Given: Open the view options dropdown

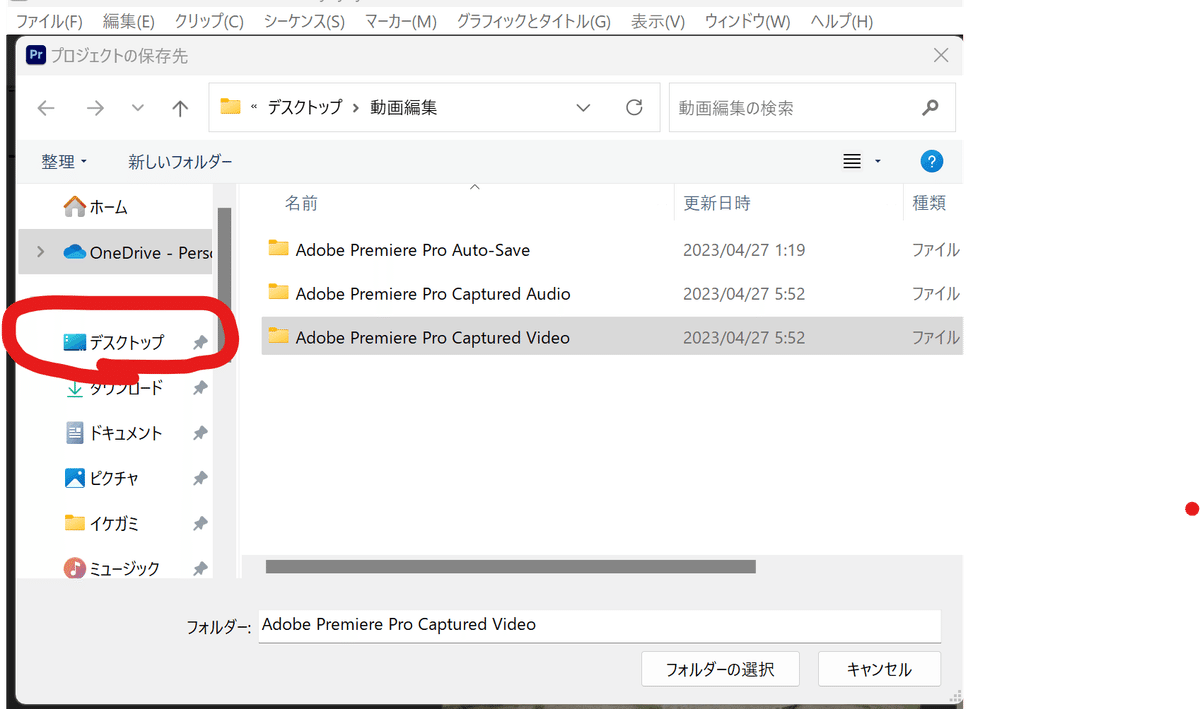Looking at the screenshot, I should 877,161.
